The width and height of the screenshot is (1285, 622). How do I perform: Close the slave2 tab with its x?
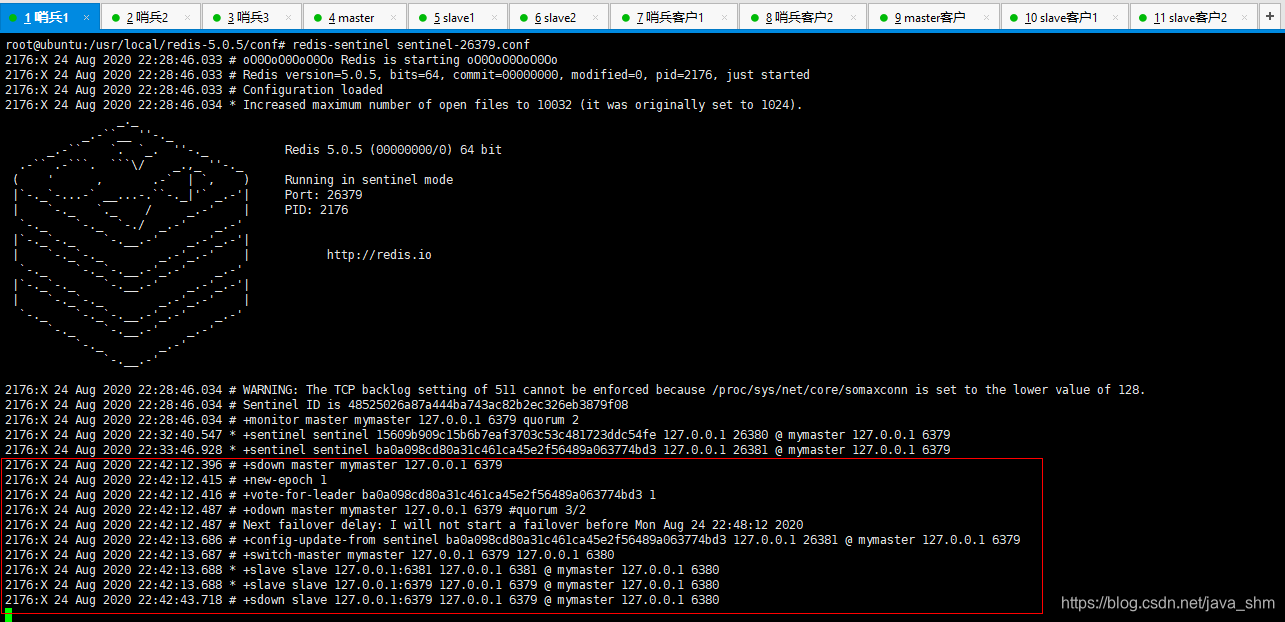coord(595,18)
